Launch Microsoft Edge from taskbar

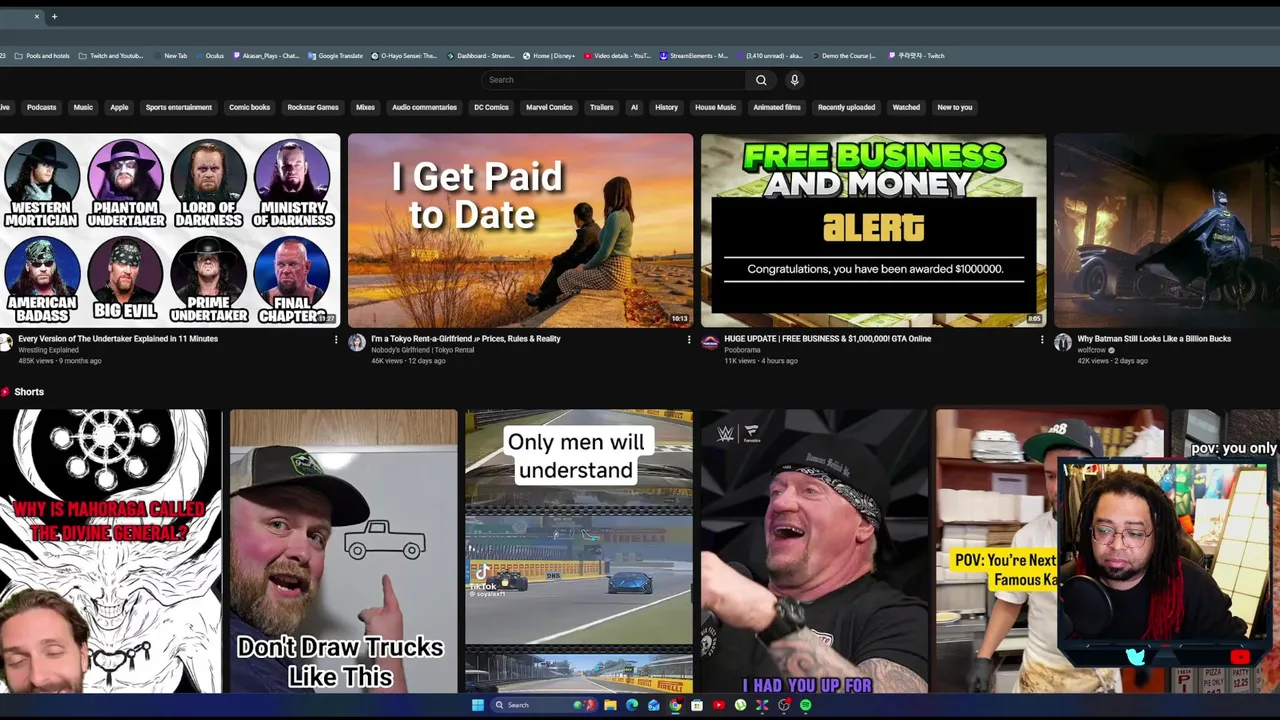pos(632,705)
